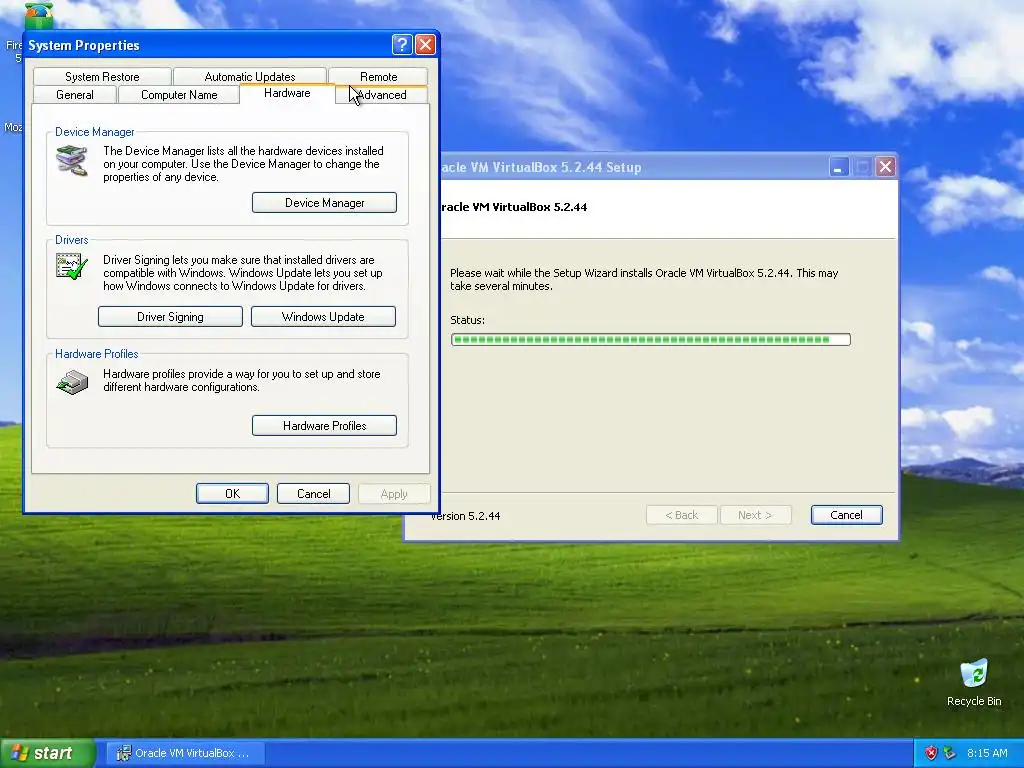
Task: Open the Recycle Bin desktop icon
Action: pyautogui.click(x=974, y=683)
